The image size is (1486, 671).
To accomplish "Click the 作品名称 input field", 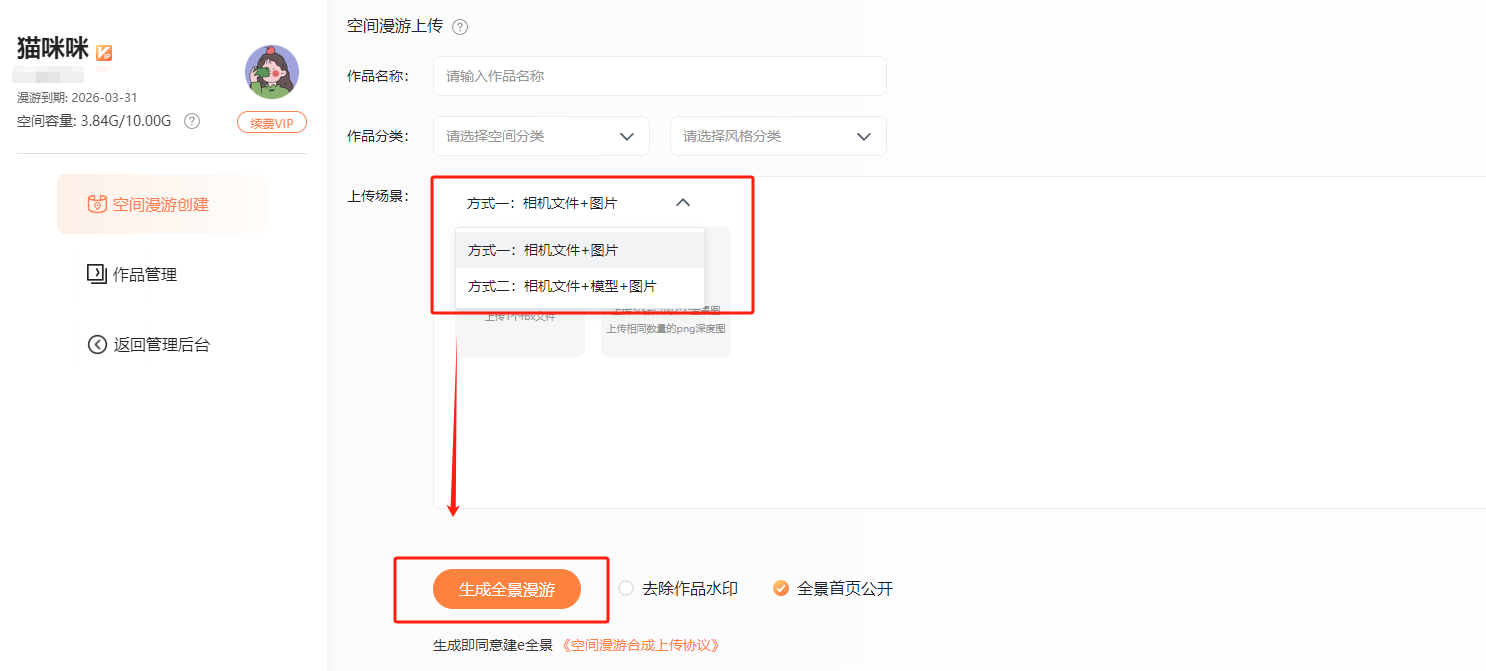I will click(659, 76).
